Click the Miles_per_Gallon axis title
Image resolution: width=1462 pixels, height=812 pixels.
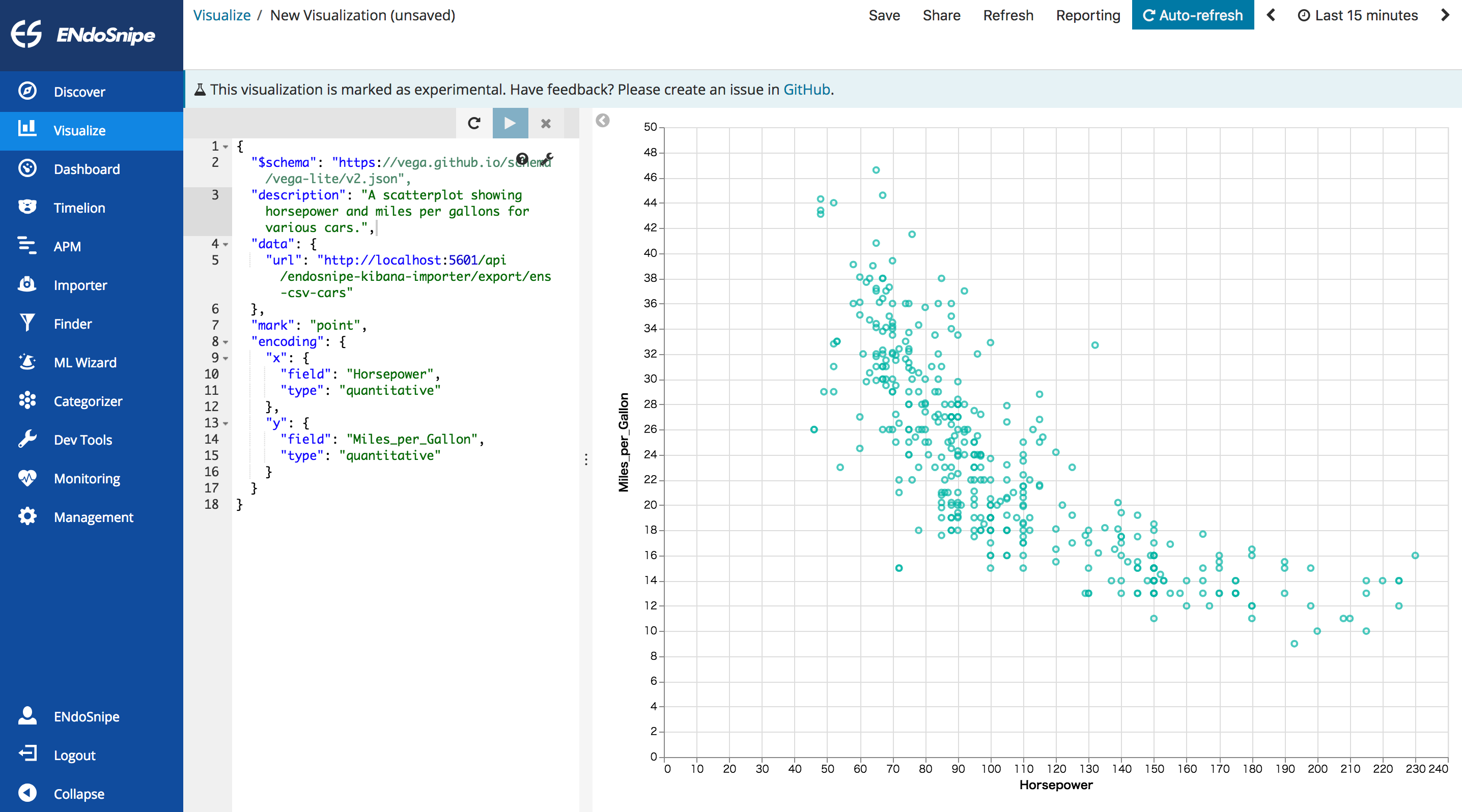tap(624, 442)
